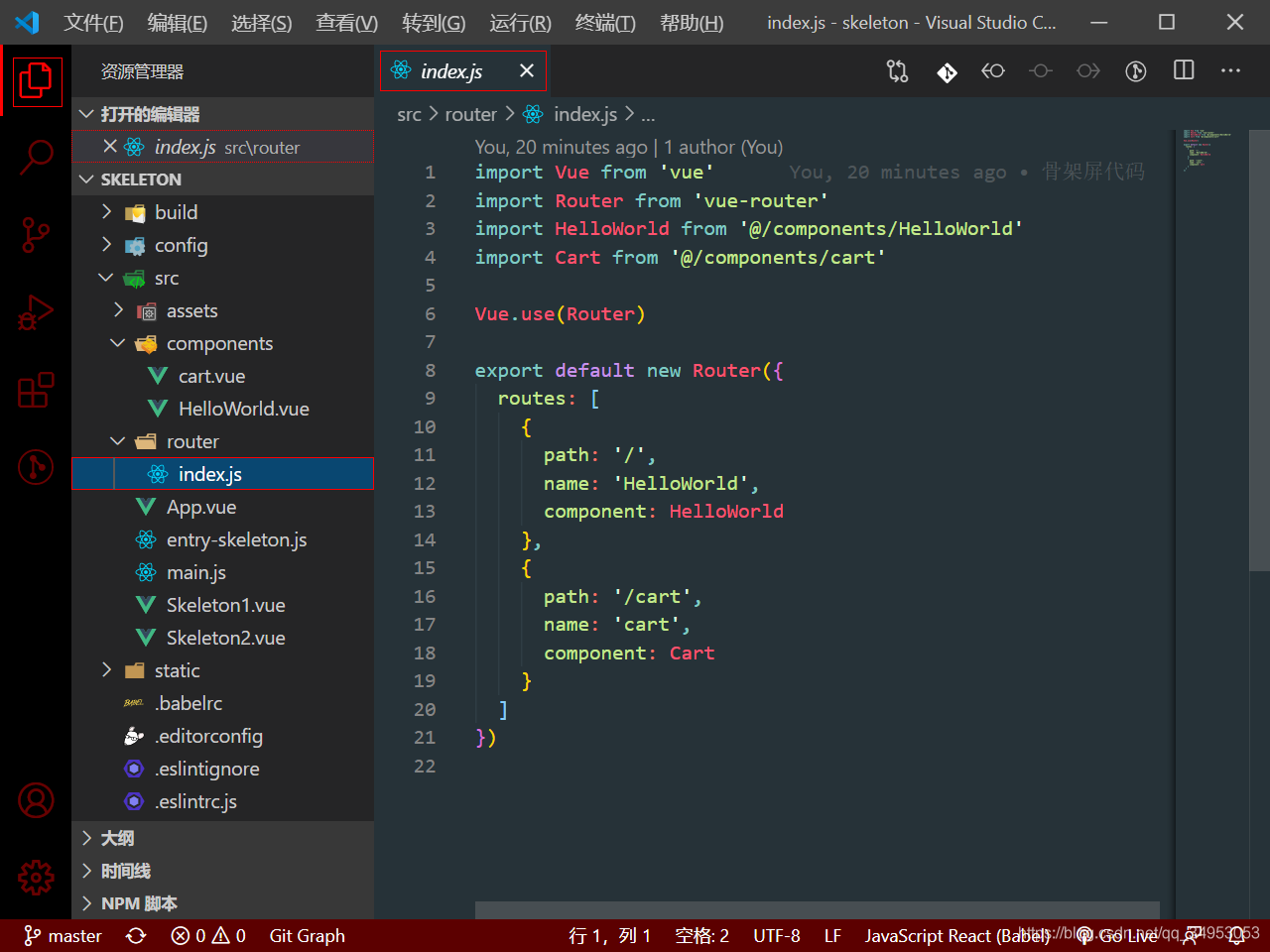Open the editor More Actions ellipsis

pyautogui.click(x=1231, y=70)
